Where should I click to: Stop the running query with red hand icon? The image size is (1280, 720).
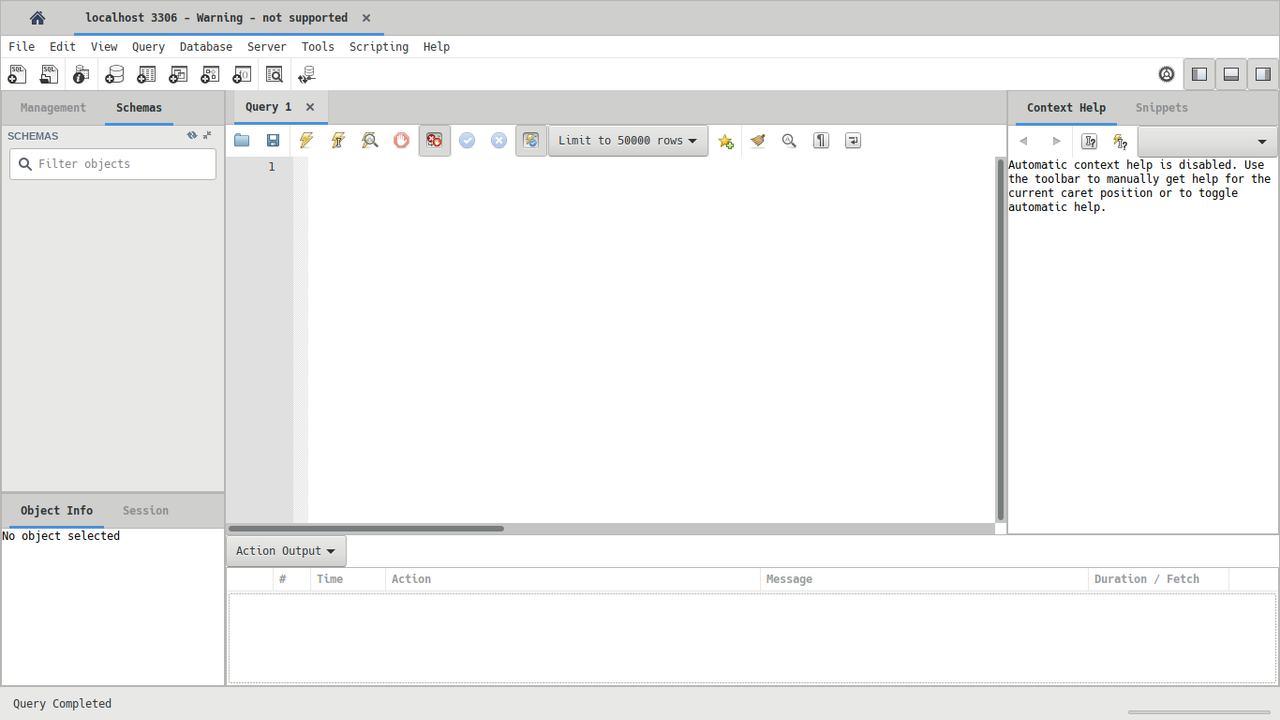[401, 141]
